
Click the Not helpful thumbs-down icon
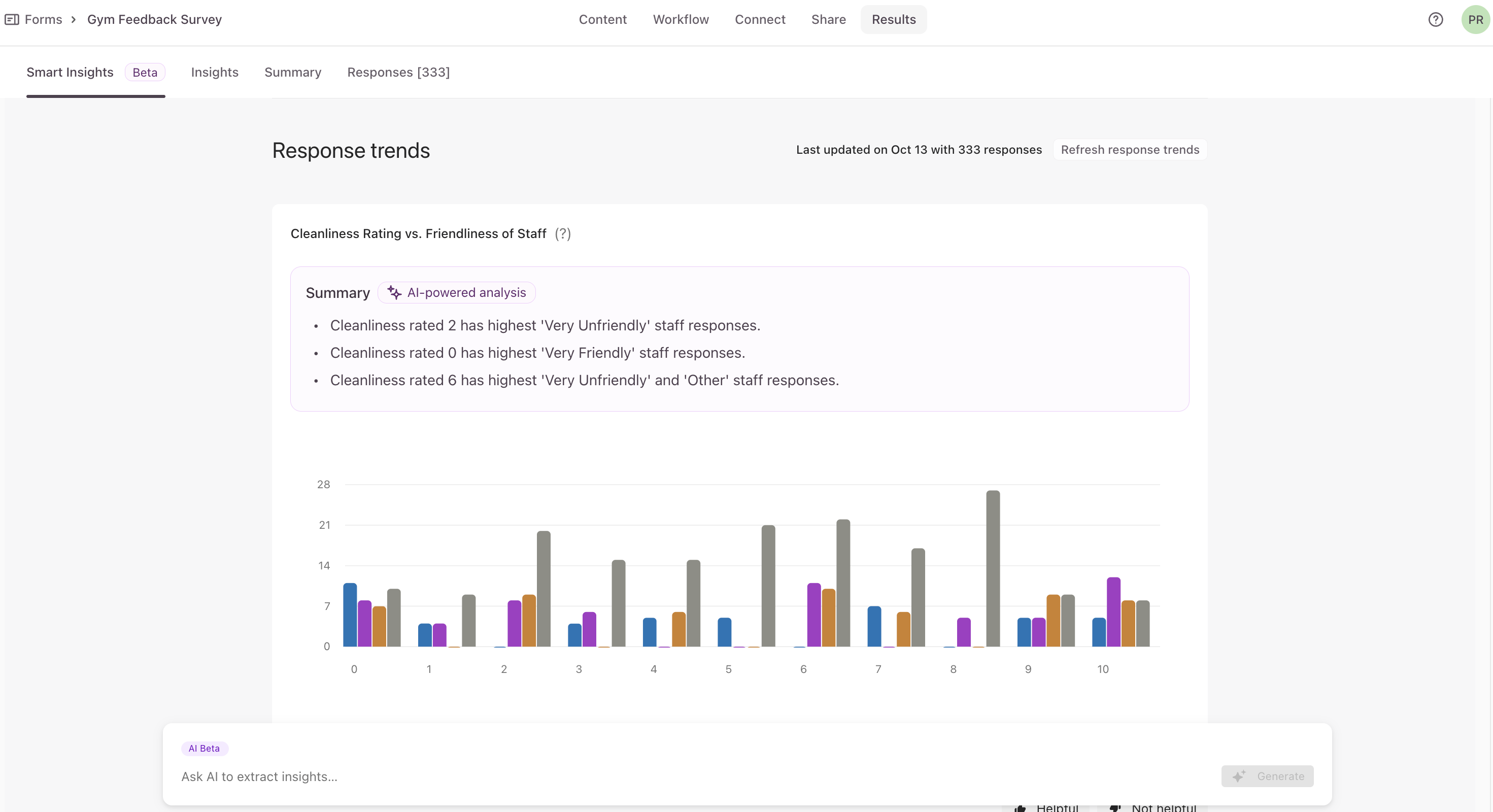[1115, 808]
